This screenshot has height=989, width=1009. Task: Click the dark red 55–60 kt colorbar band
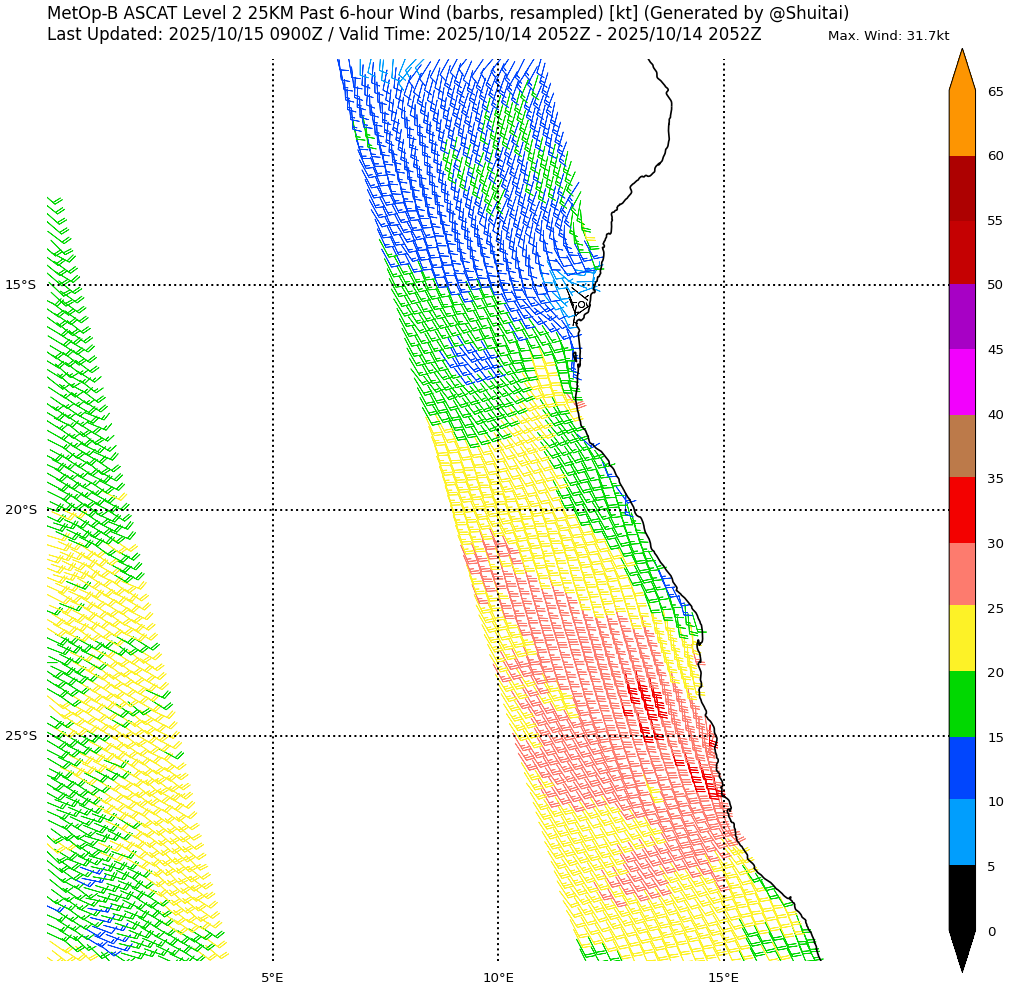coord(961,188)
